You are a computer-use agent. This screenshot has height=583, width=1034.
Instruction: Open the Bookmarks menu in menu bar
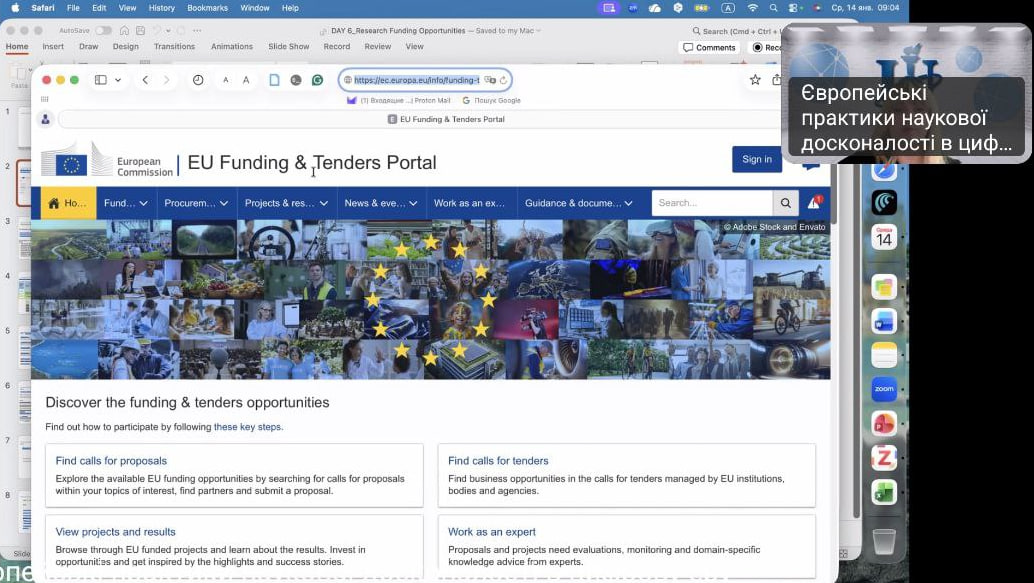207,8
